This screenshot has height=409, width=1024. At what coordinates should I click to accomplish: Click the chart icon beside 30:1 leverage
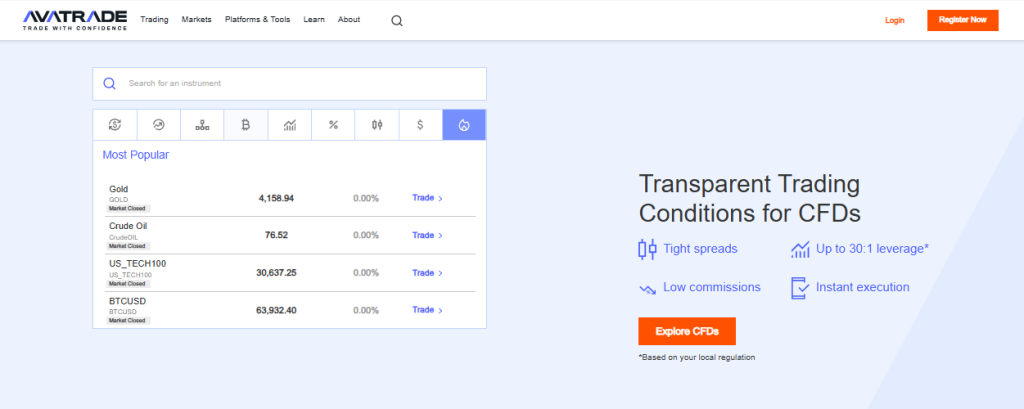pyautogui.click(x=800, y=249)
